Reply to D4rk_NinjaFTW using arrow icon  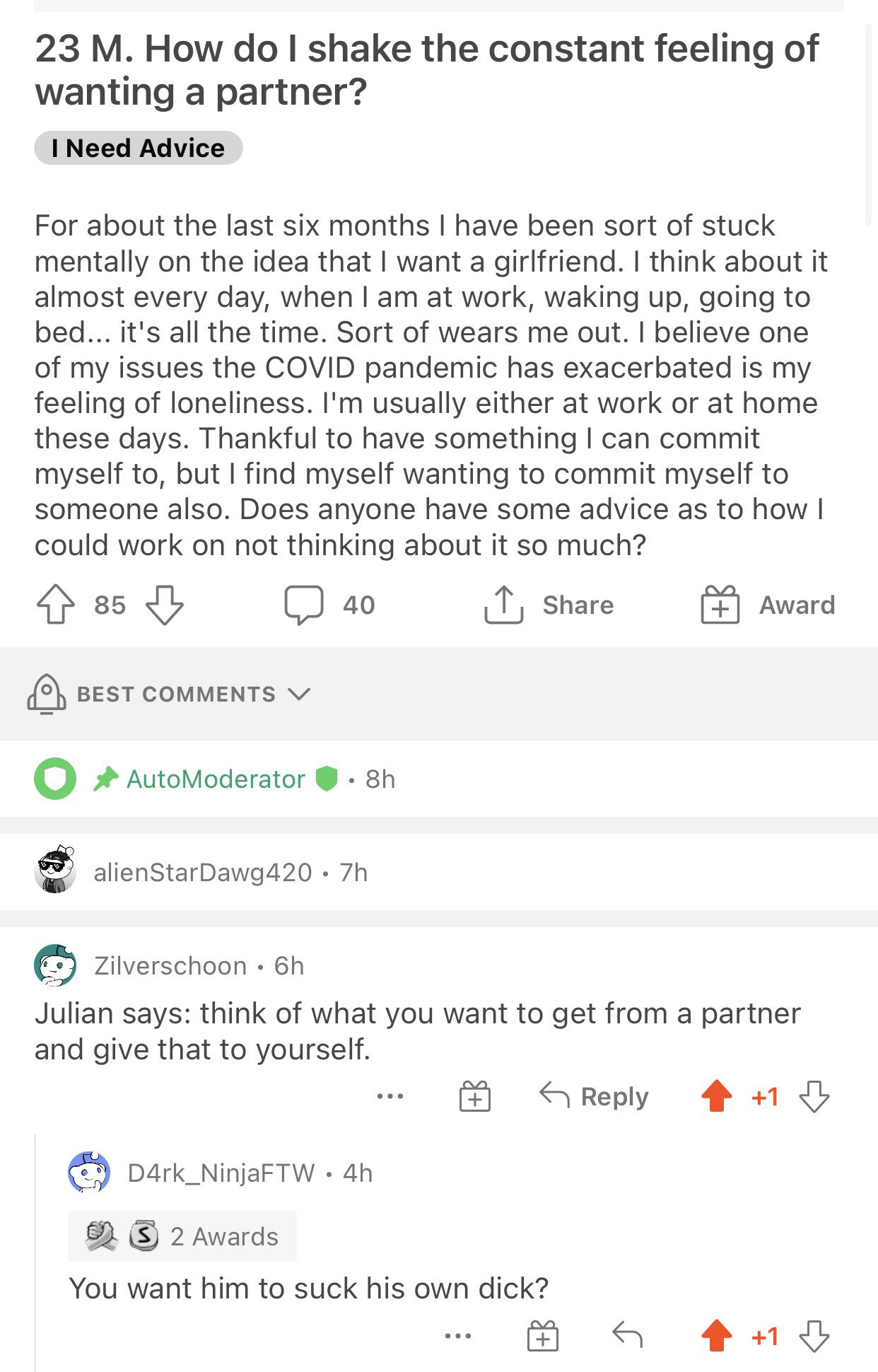coord(627,1335)
